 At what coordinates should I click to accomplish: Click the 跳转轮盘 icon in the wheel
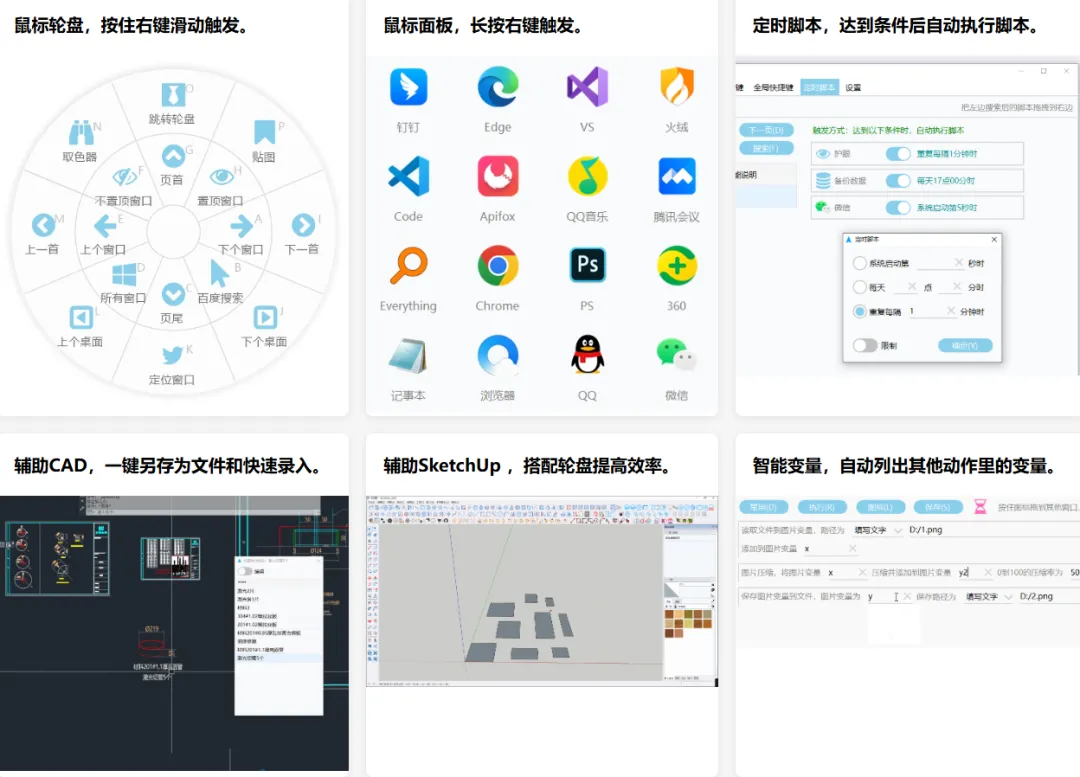[173, 95]
